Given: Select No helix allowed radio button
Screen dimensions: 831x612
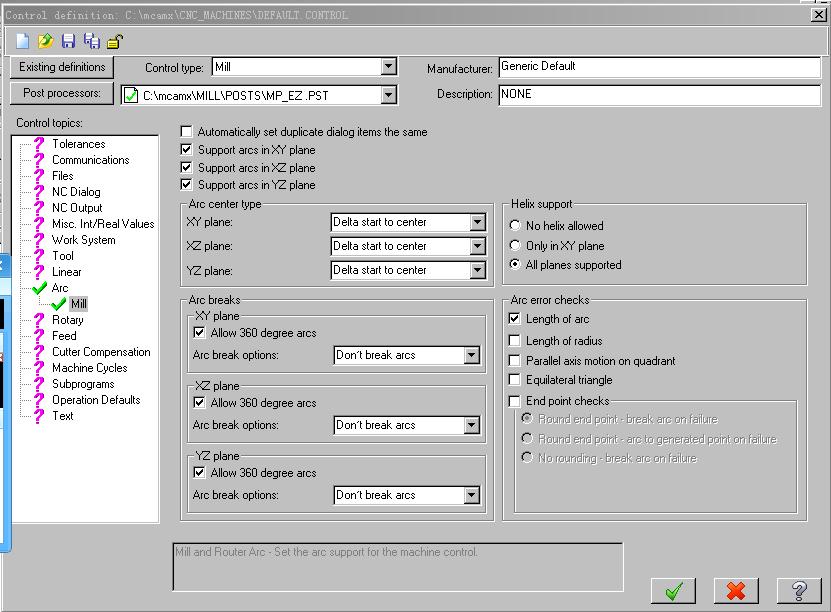Looking at the screenshot, I should (515, 225).
